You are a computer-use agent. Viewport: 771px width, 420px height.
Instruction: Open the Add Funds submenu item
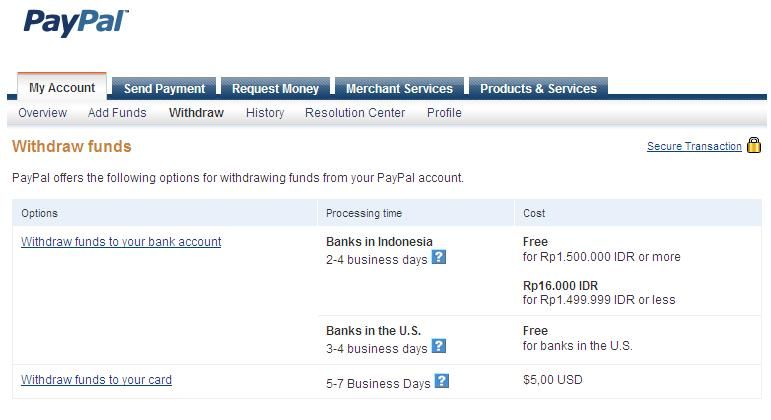click(x=117, y=113)
